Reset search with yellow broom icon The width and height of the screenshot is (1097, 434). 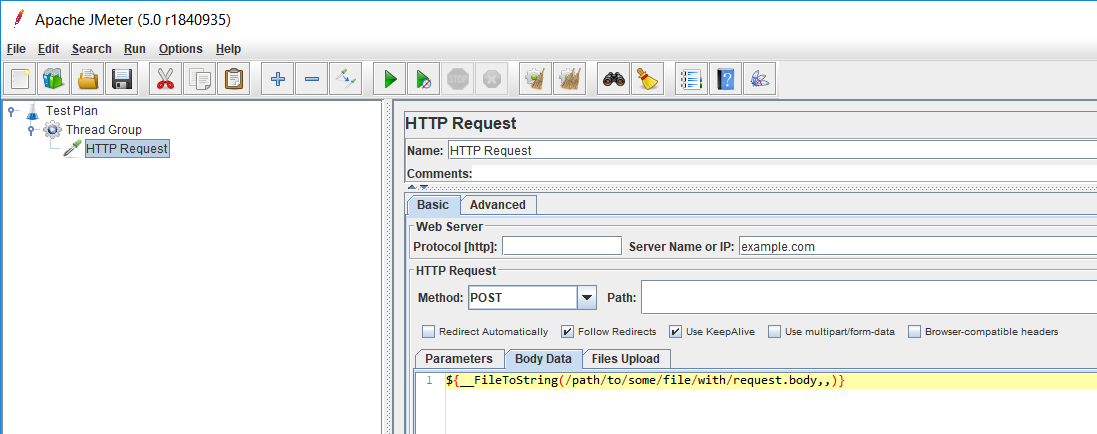coord(648,78)
